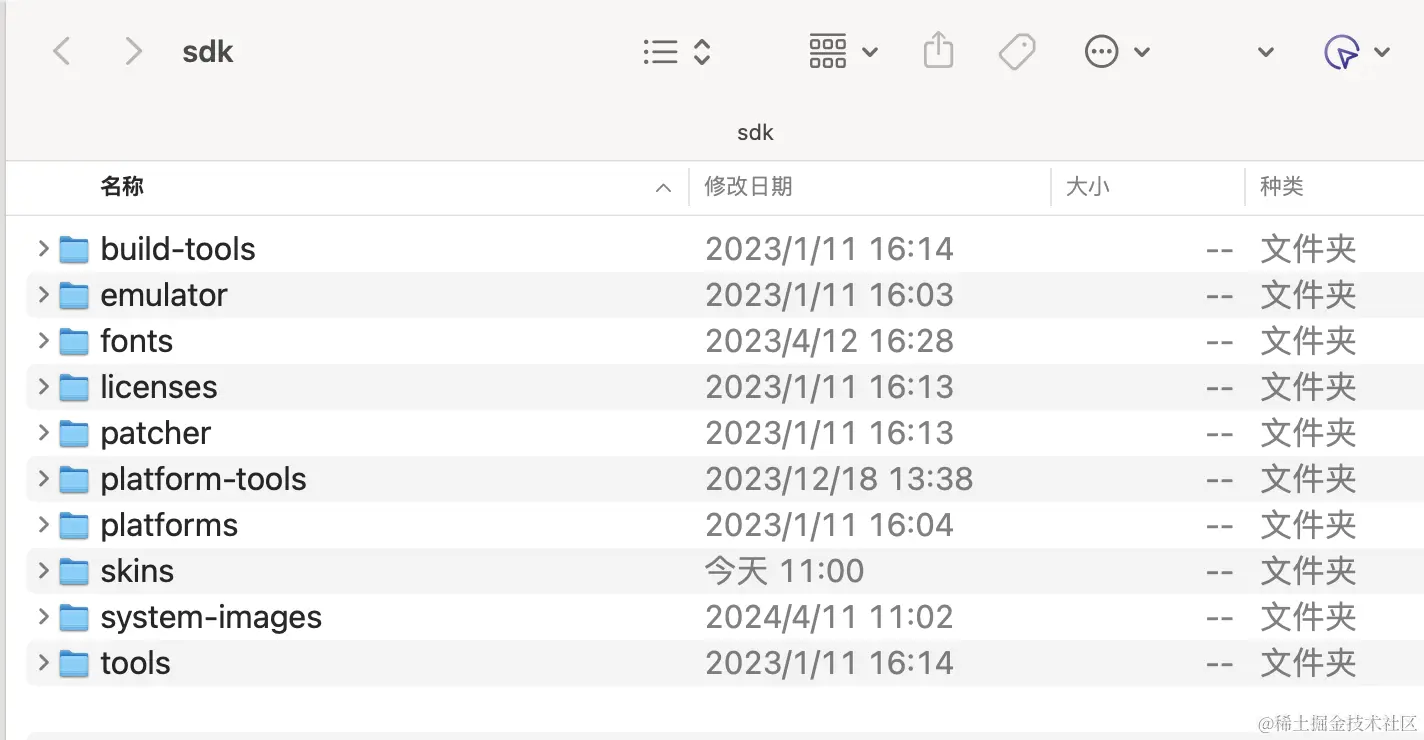Expand the tools folder chevron
The height and width of the screenshot is (740, 1424).
click(x=43, y=663)
